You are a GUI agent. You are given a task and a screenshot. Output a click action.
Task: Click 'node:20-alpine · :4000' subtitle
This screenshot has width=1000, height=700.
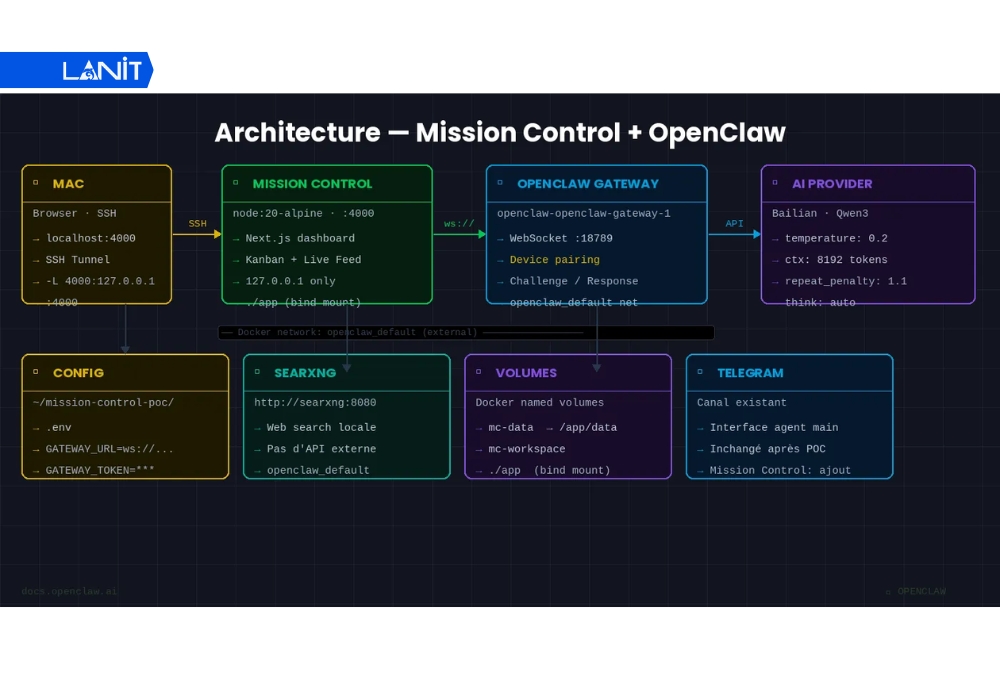(x=304, y=214)
